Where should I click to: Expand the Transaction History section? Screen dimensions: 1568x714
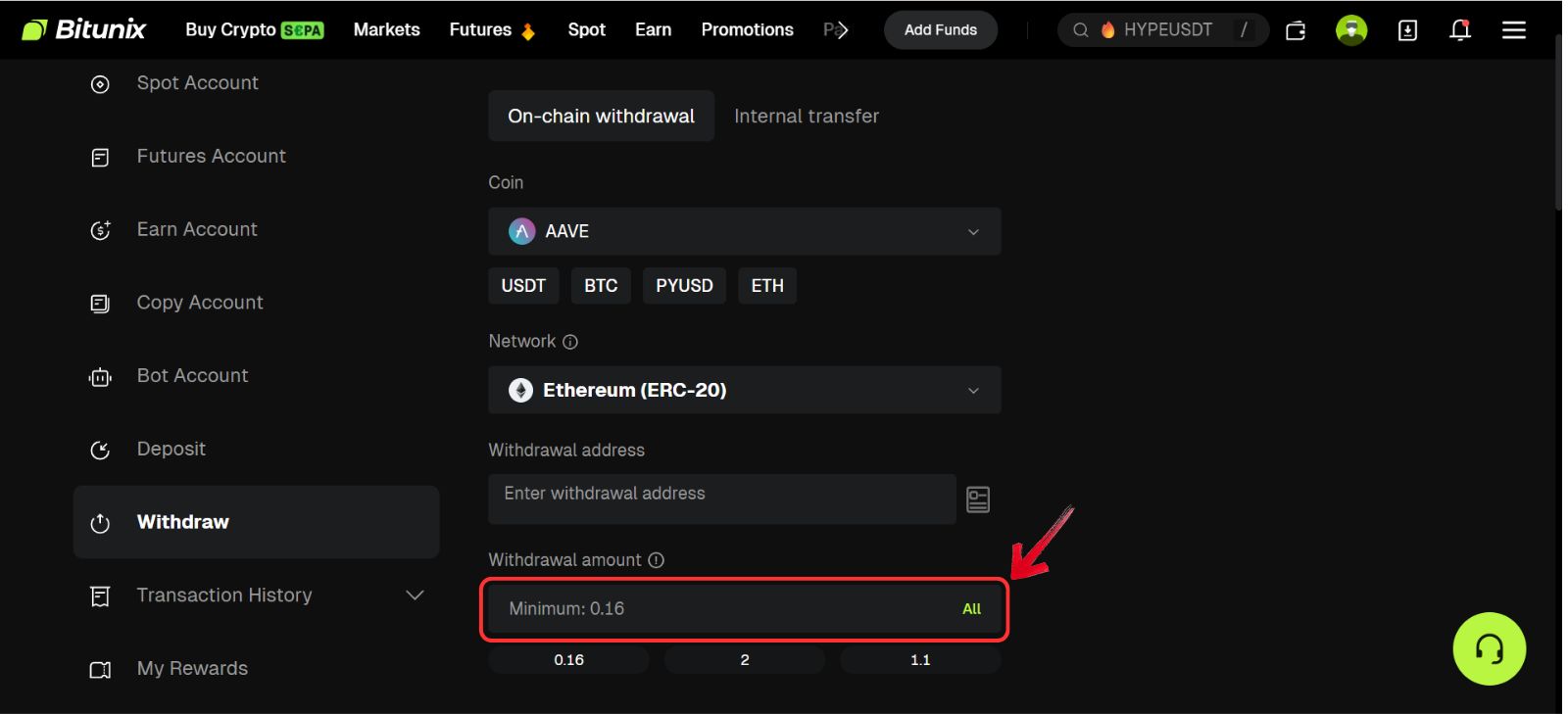pyautogui.click(x=415, y=595)
